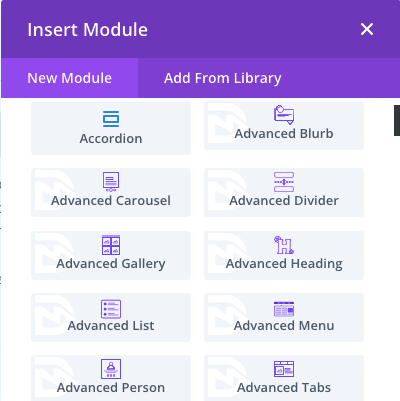
Task: Choose the Advanced Menu icon
Action: click(284, 309)
